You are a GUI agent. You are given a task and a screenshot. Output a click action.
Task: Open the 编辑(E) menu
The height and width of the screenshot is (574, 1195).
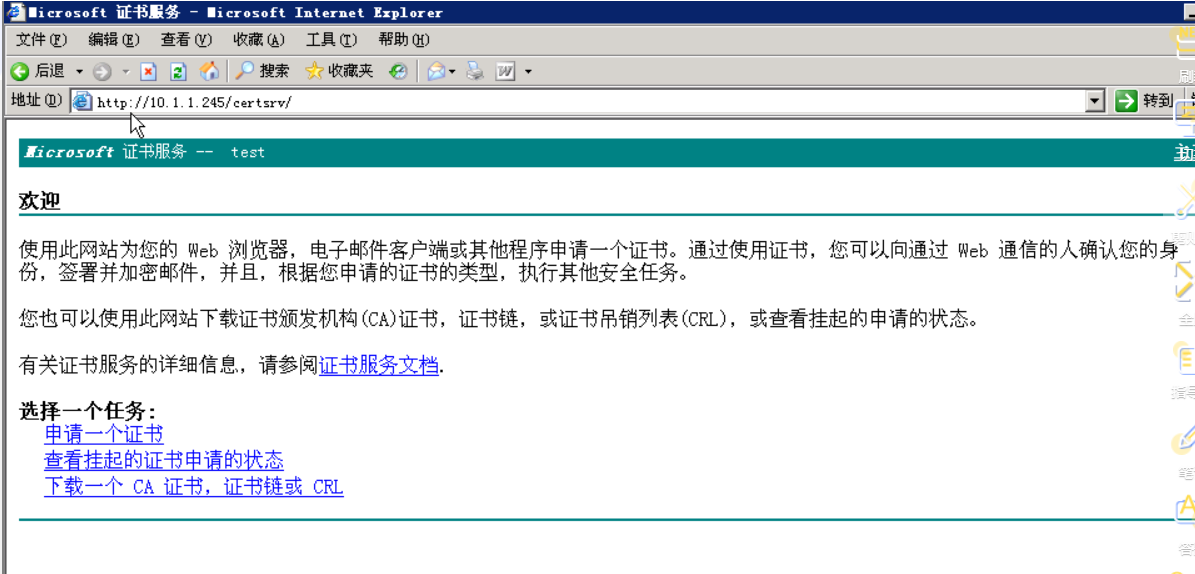[x=114, y=40]
